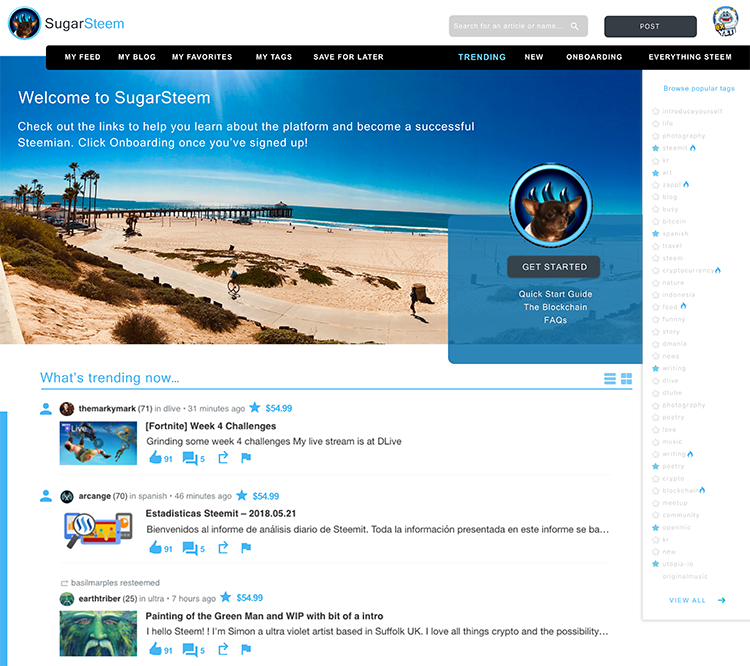This screenshot has height=666, width=750.
Task: Flag the Estadisticas Steemit post
Action: [x=246, y=548]
